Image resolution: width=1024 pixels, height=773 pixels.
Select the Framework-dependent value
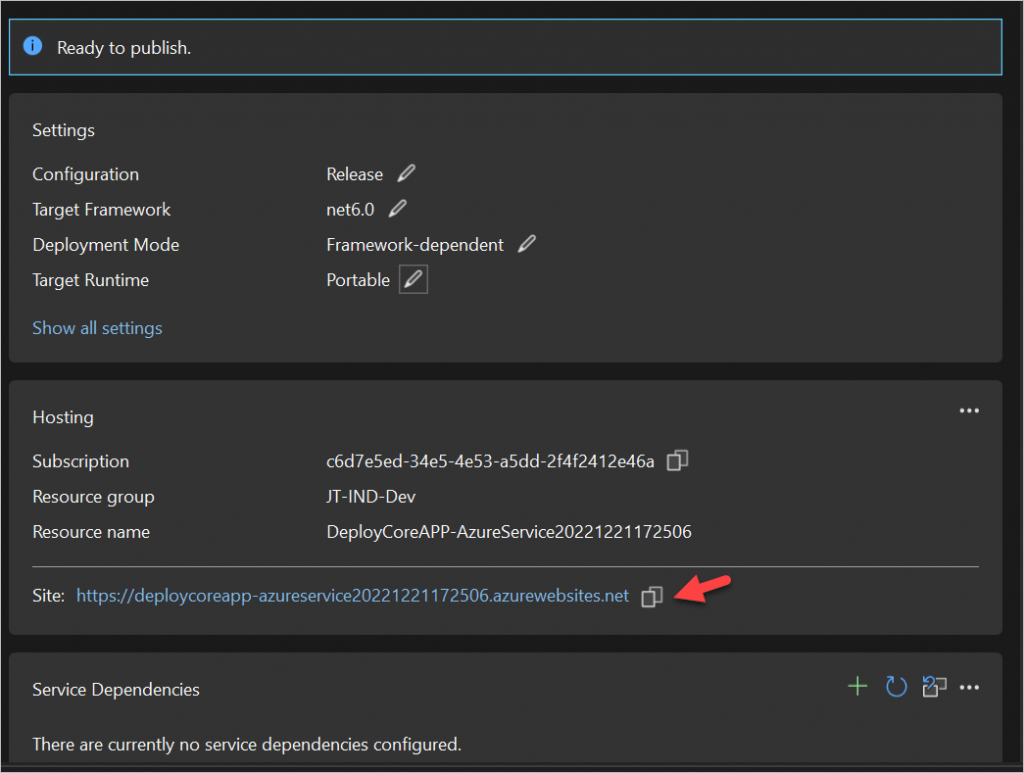click(x=415, y=245)
